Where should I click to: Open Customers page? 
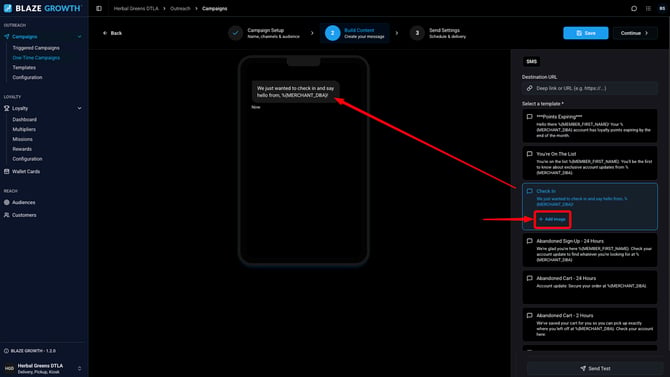tap(24, 215)
